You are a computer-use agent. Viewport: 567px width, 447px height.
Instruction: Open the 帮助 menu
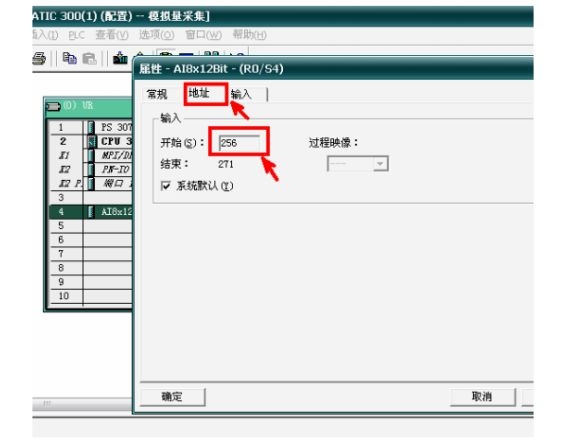(x=250, y=35)
